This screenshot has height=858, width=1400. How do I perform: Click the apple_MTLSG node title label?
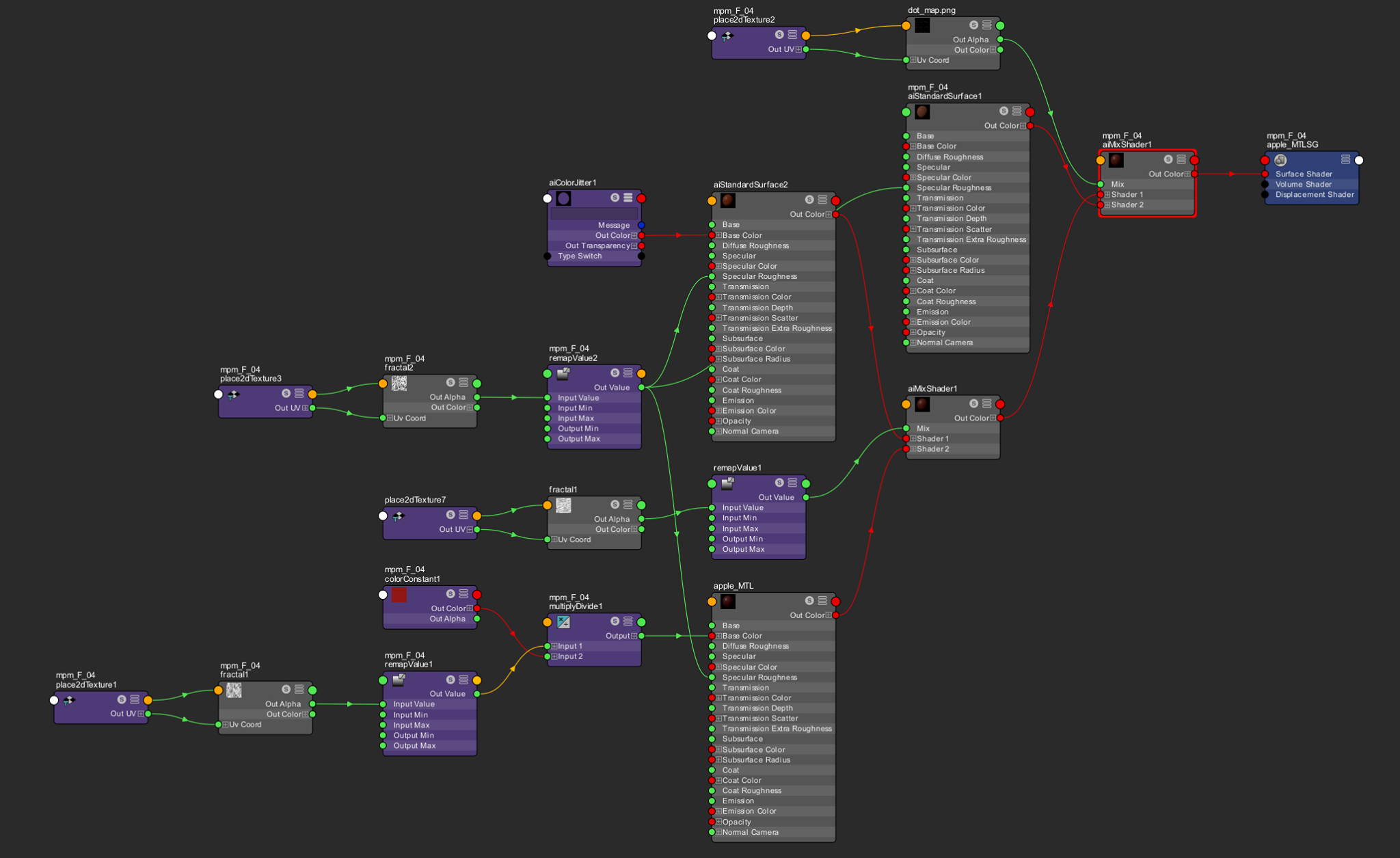coord(1292,144)
